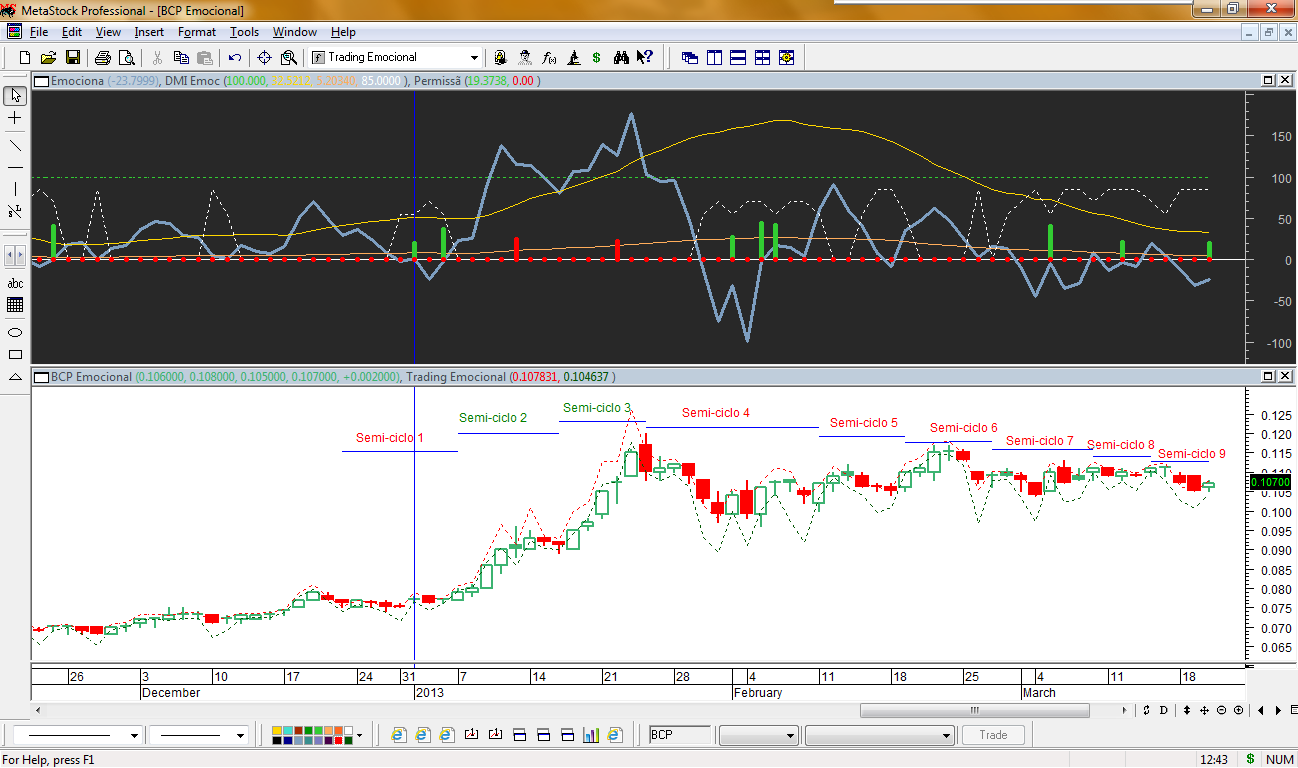This screenshot has height=768, width=1298.
Task: Stack windows horizontally icon
Action: pos(738,57)
